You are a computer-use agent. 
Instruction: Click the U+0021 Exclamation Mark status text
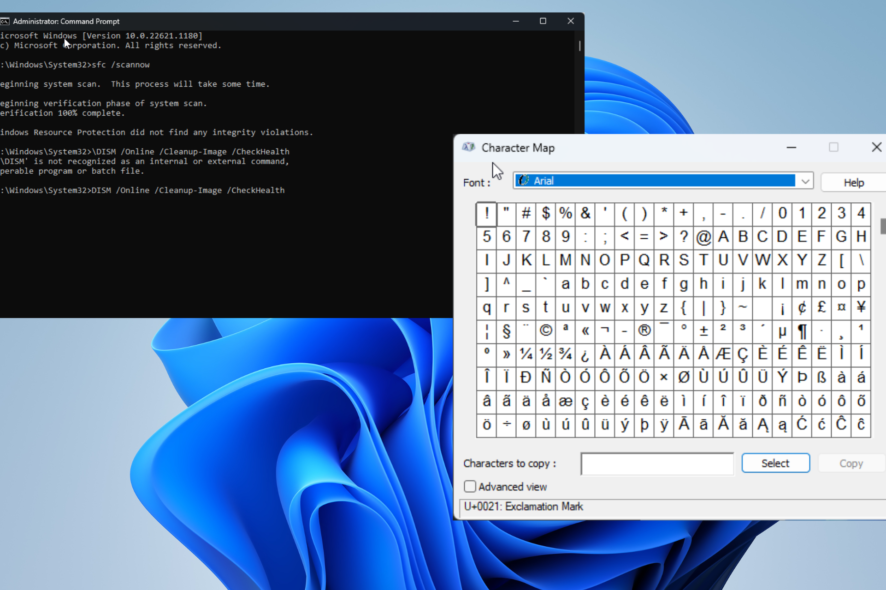(x=523, y=507)
